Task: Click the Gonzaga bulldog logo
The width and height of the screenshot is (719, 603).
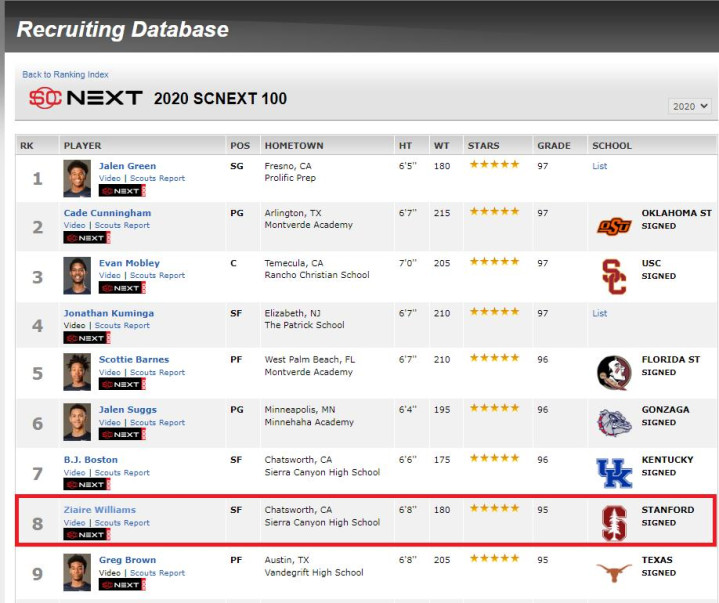Action: [x=614, y=423]
